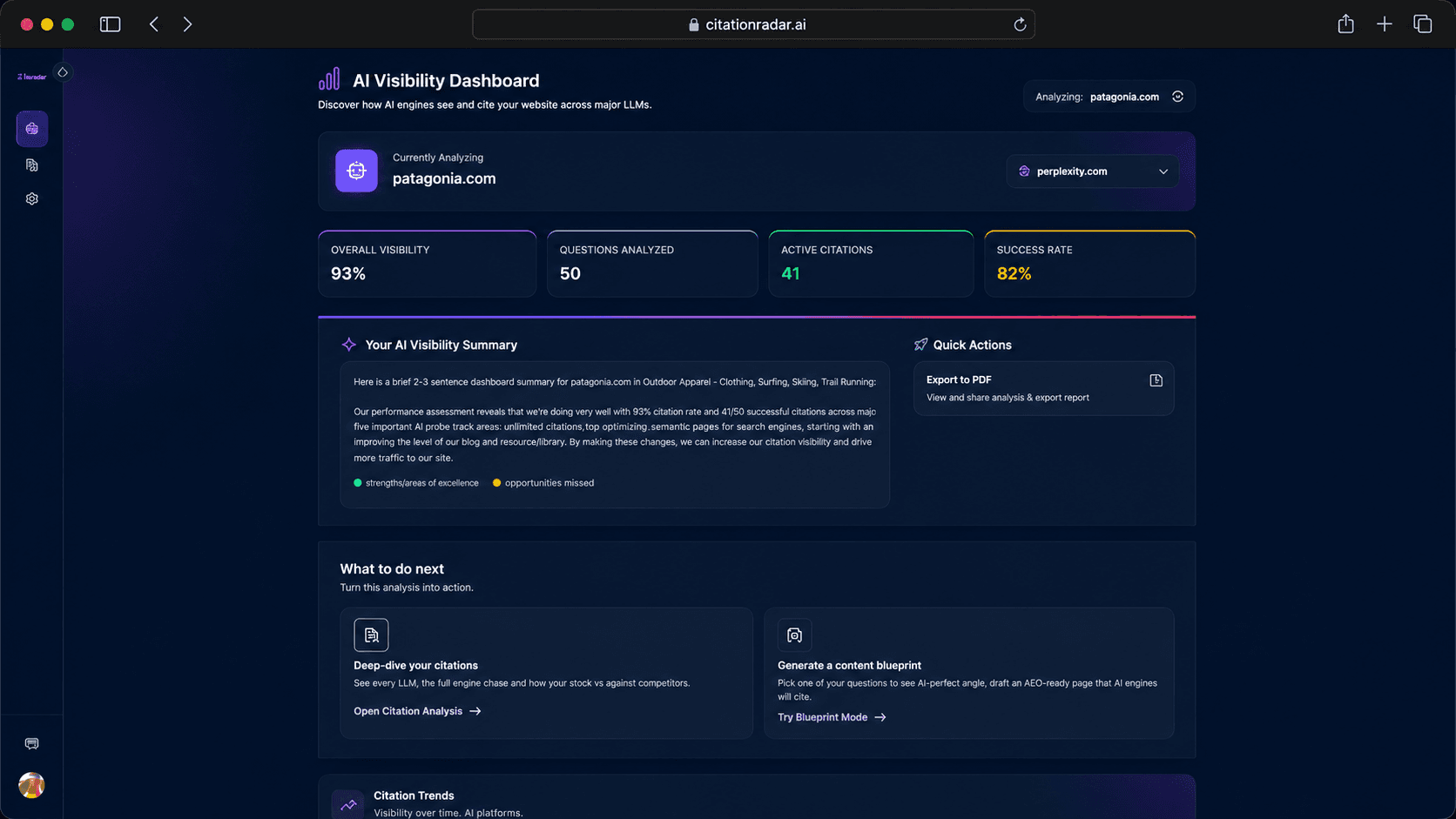The image size is (1456, 819).
Task: Go back in browser history
Action: [154, 24]
